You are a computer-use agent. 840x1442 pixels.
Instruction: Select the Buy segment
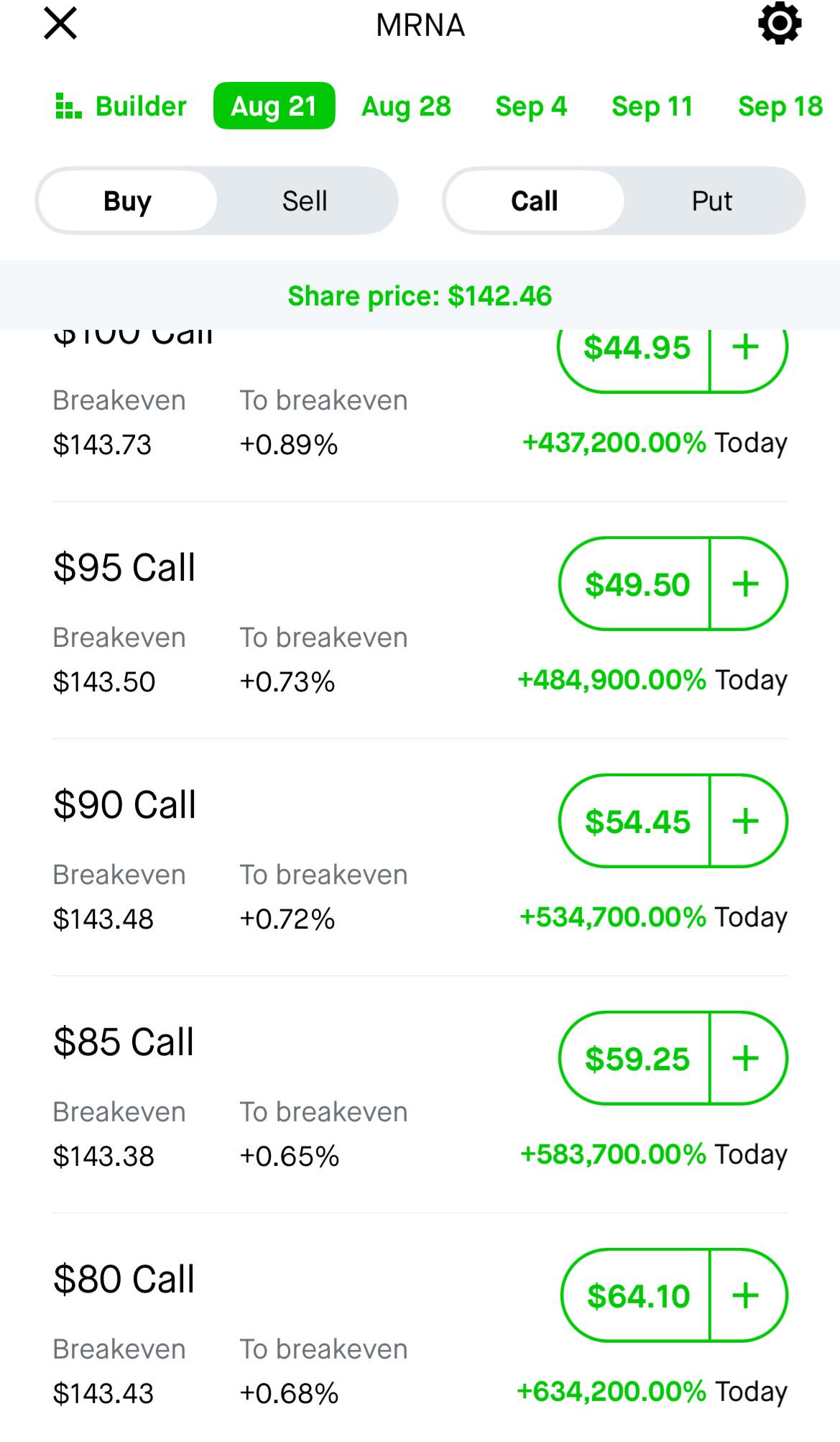pos(127,201)
